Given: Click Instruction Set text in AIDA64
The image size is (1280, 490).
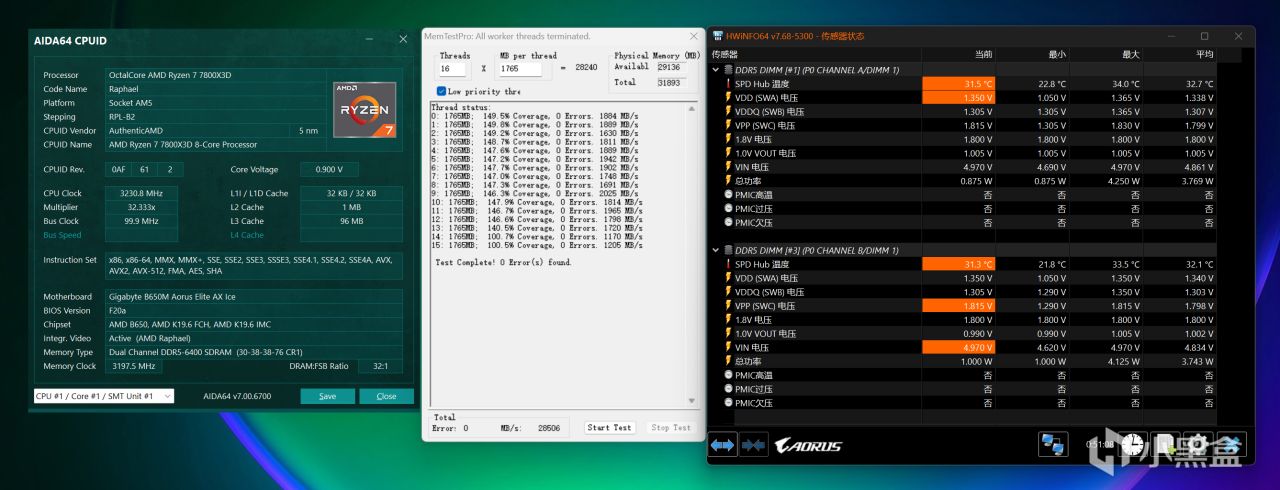Looking at the screenshot, I should (x=254, y=265).
